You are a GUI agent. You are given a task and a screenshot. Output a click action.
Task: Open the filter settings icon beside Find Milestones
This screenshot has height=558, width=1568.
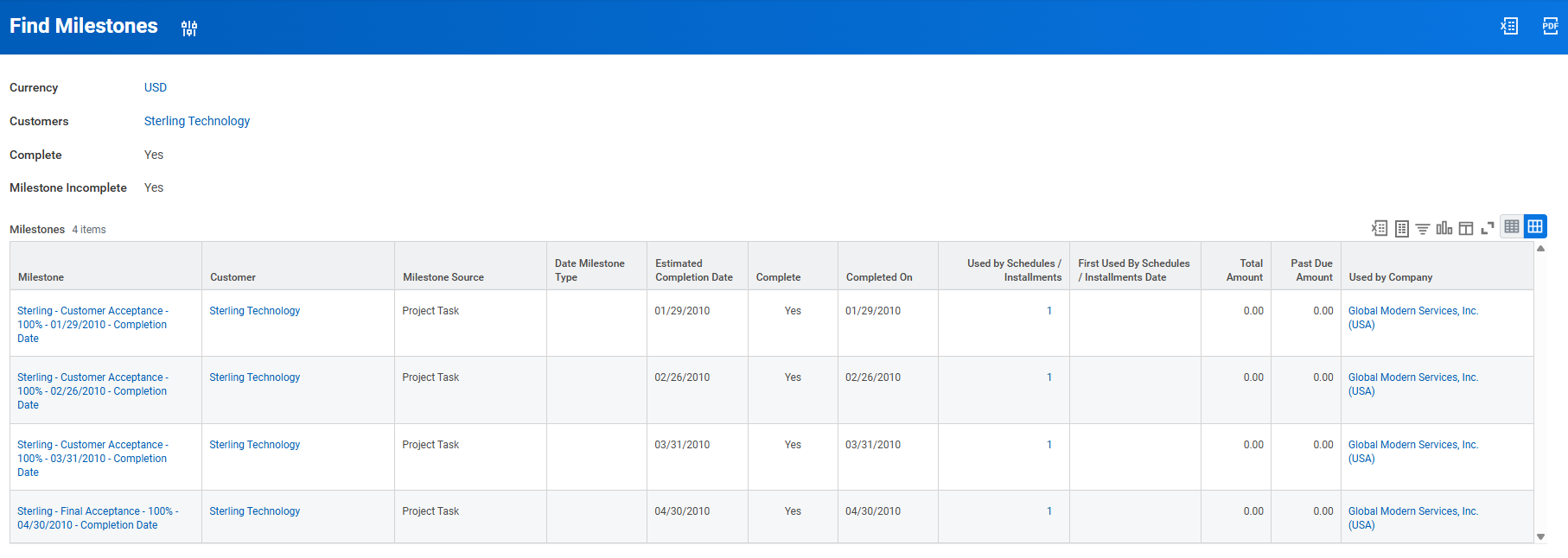click(x=189, y=29)
